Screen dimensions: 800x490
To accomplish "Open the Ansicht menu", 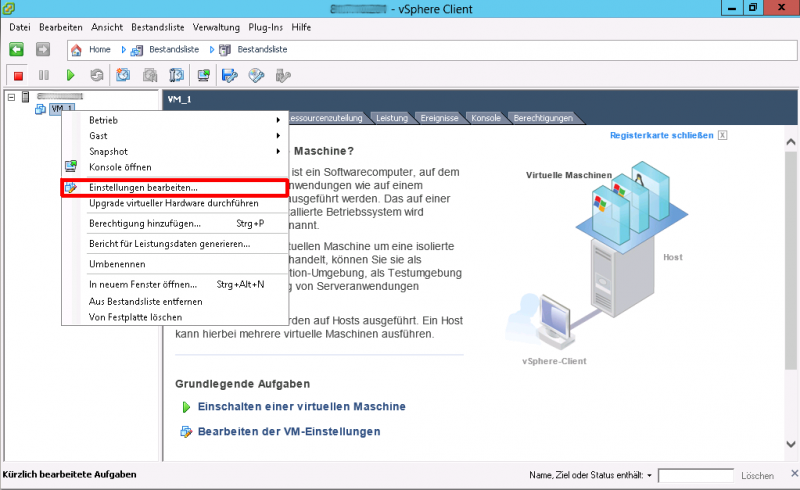I will [107, 27].
